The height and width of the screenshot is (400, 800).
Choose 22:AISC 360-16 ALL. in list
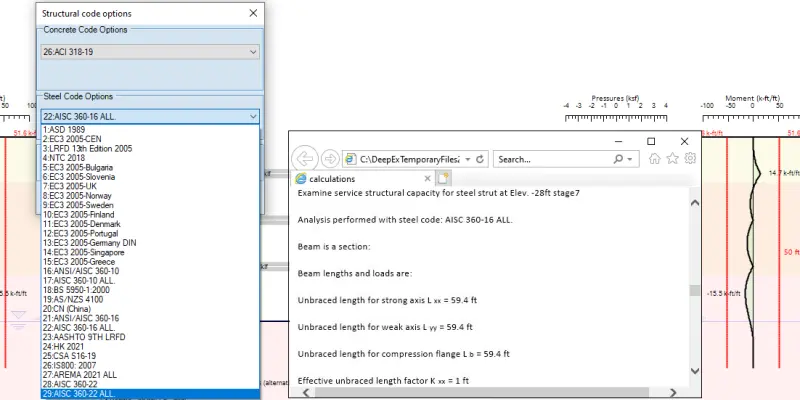79,328
